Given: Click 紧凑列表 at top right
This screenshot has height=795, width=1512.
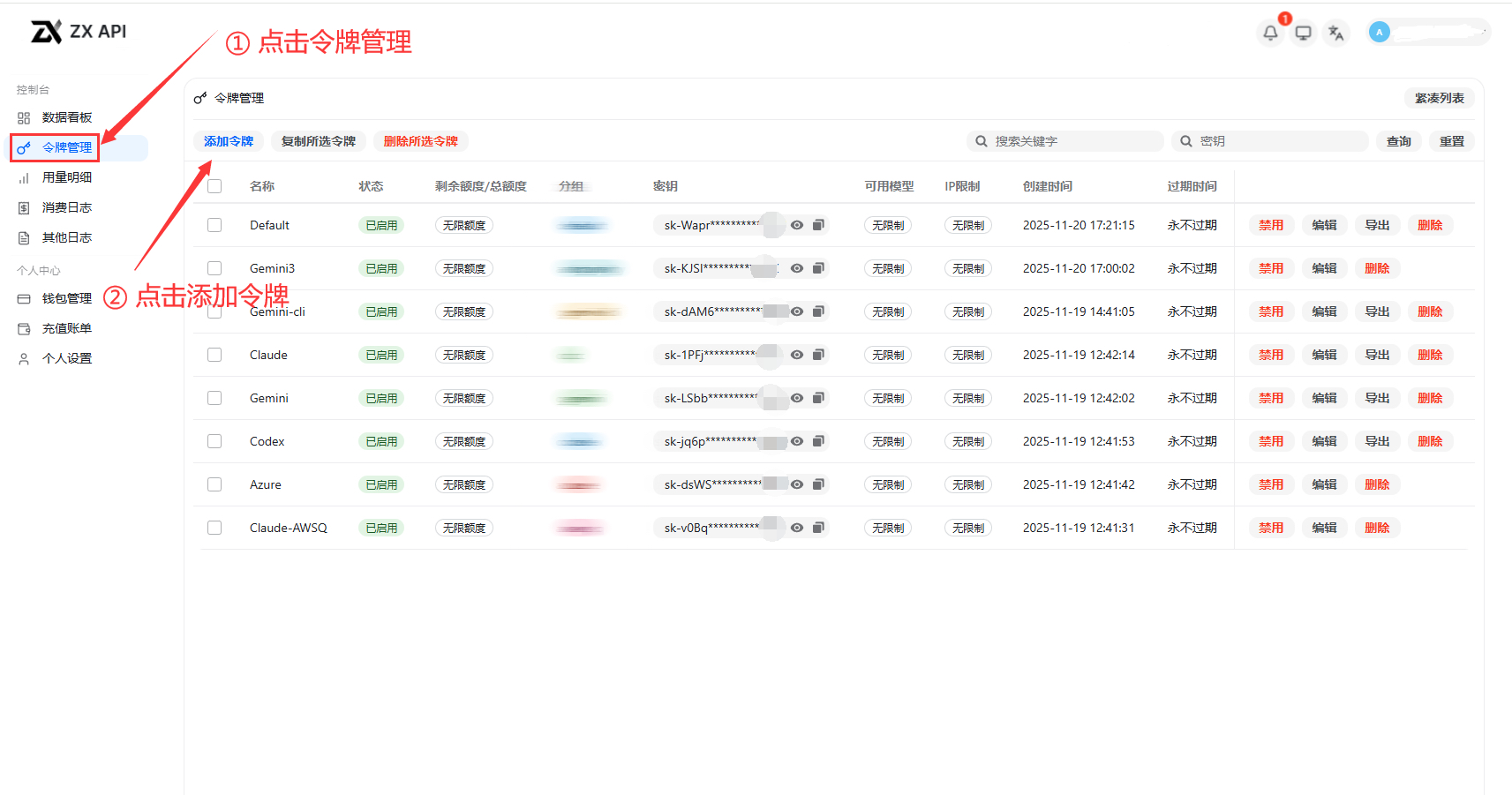Looking at the screenshot, I should coord(1438,98).
